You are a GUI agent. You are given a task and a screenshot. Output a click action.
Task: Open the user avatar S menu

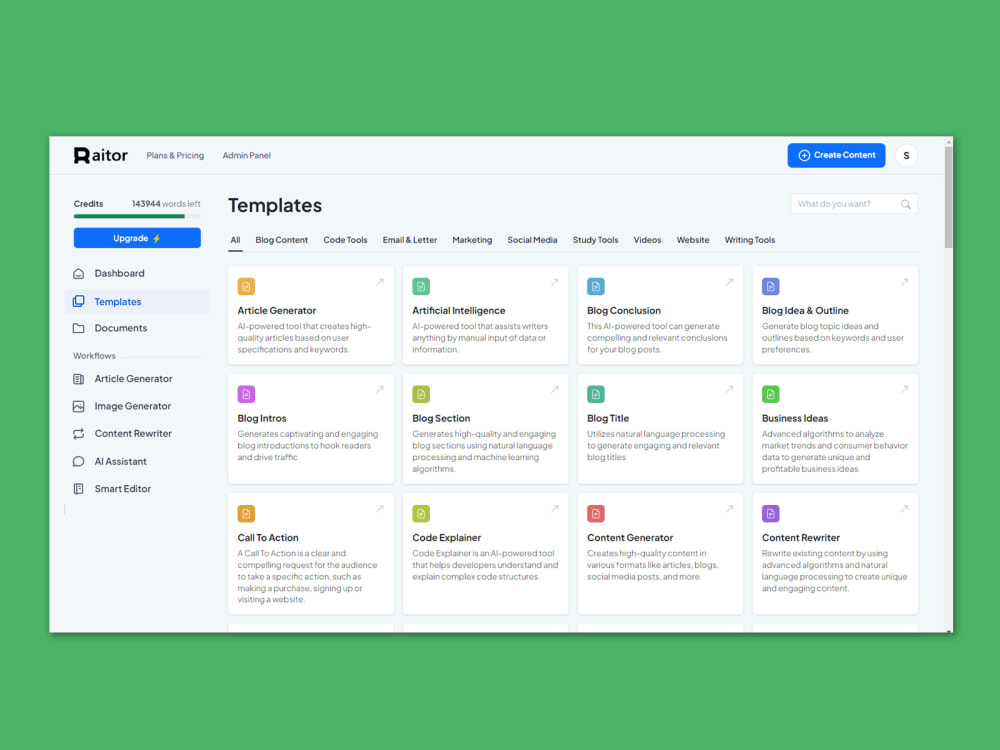point(906,156)
